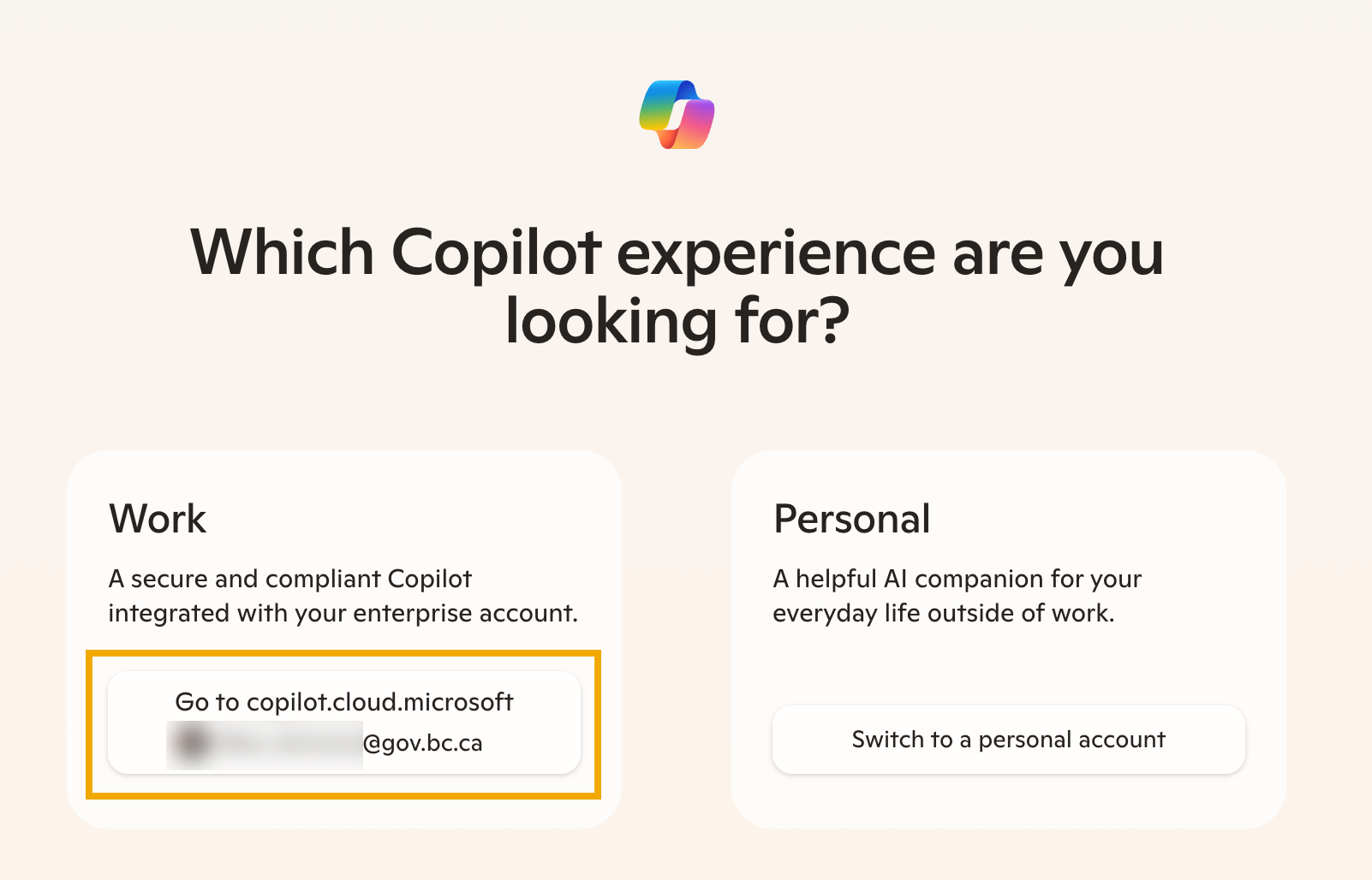
Task: Click the word 'copilot.cloud.microsoft' in the work button
Action: click(x=380, y=702)
